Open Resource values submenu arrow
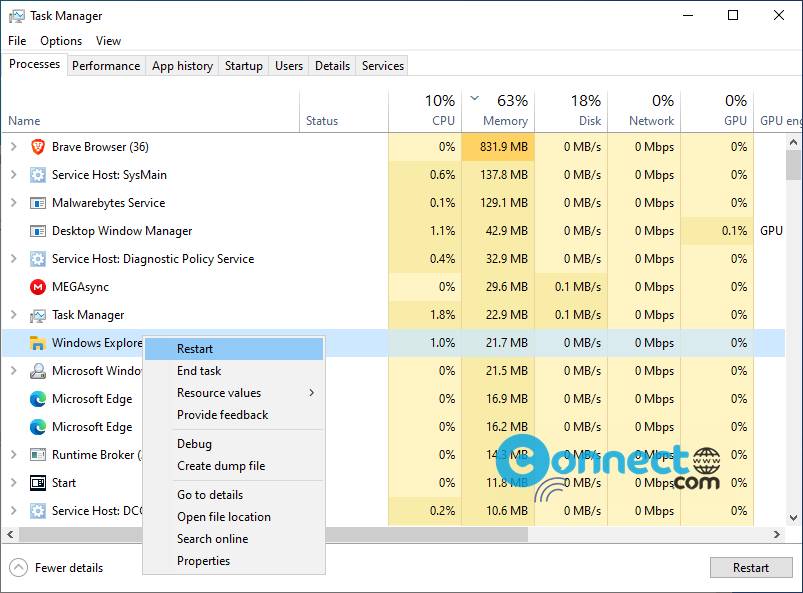 pyautogui.click(x=311, y=393)
